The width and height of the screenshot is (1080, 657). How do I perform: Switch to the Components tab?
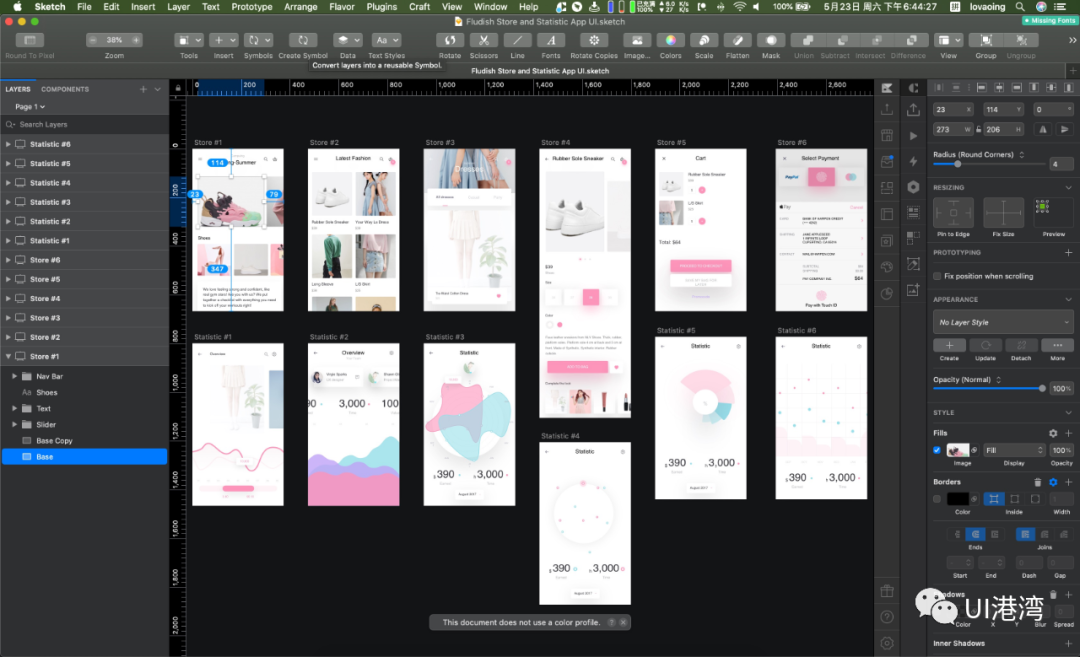[65, 89]
